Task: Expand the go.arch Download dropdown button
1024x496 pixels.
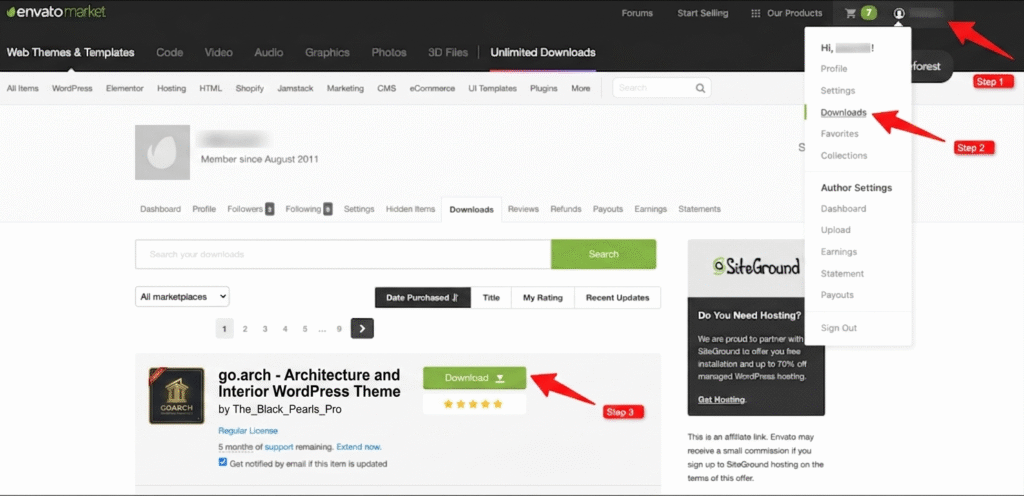Action: click(475, 378)
